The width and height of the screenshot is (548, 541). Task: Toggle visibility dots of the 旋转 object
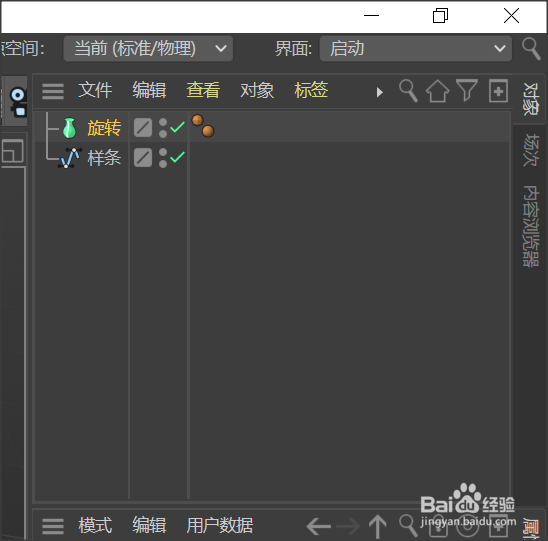click(x=163, y=128)
